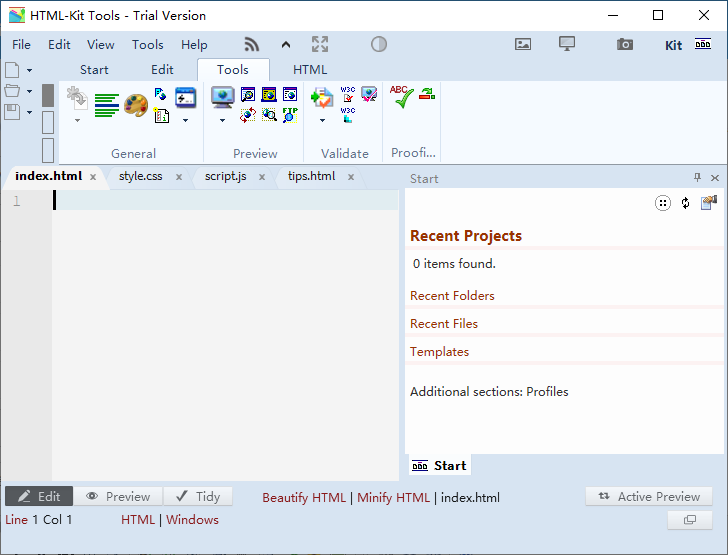Click the spell check ABC checkmark icon
Image resolution: width=728 pixels, height=555 pixels.
point(402,97)
